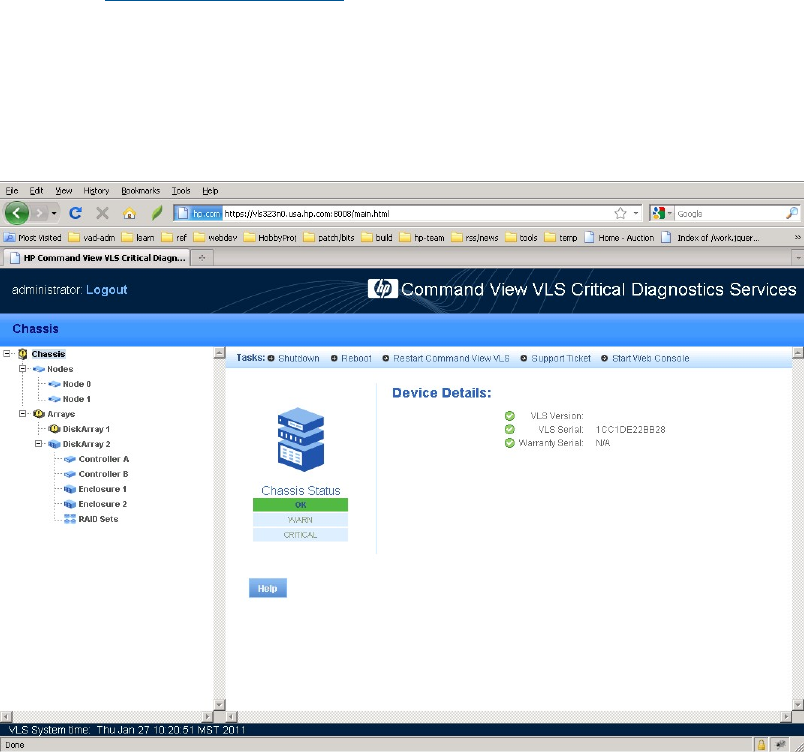
Task: Click the browser Back arrow button
Action: pos(16,213)
